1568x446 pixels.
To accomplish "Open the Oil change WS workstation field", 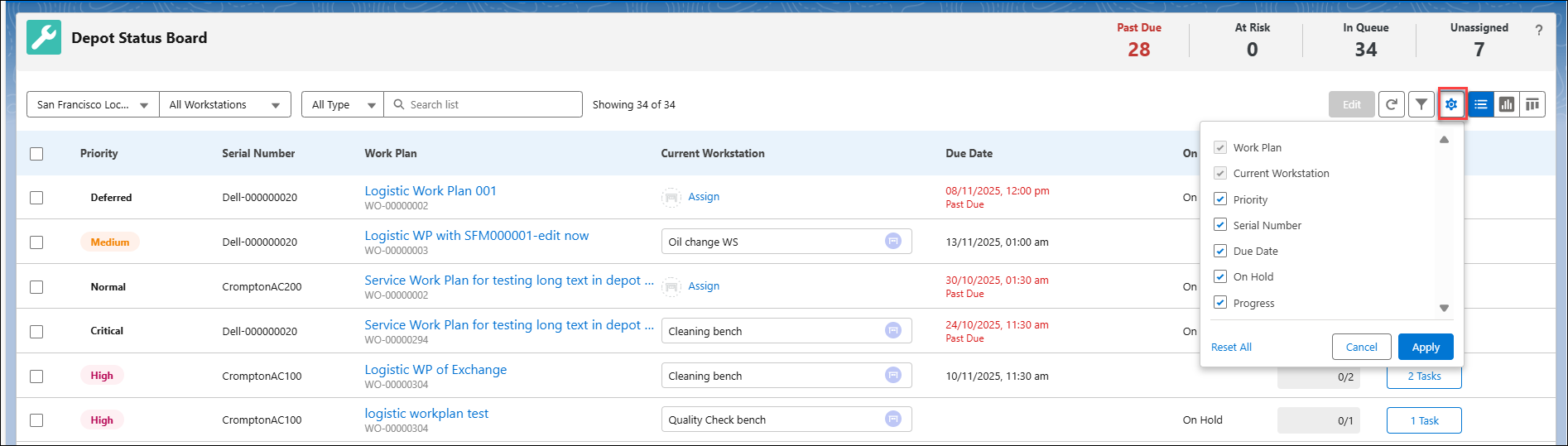I will [x=786, y=242].
